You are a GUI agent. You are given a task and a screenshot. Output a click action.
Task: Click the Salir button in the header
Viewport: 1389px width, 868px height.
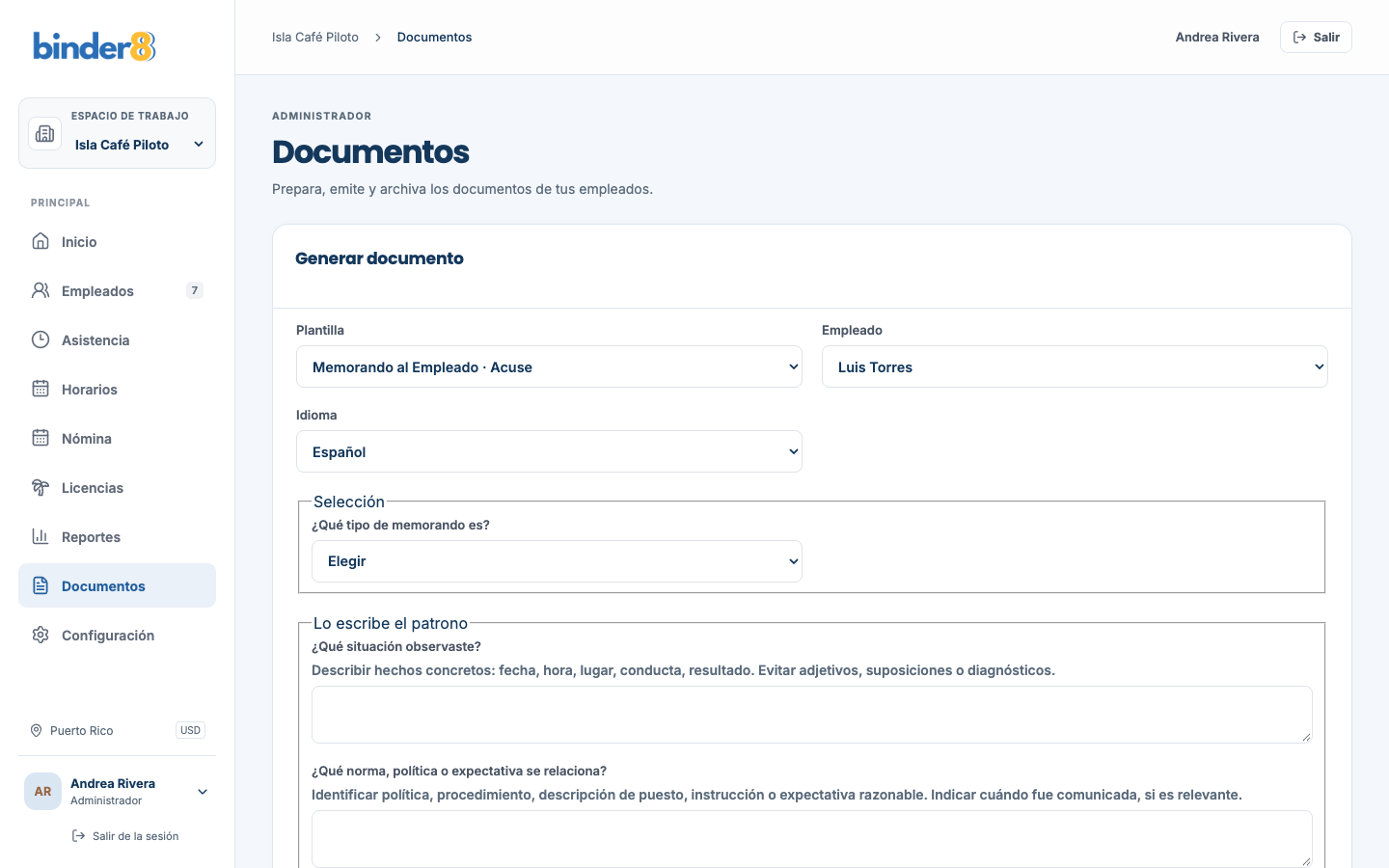(x=1316, y=37)
